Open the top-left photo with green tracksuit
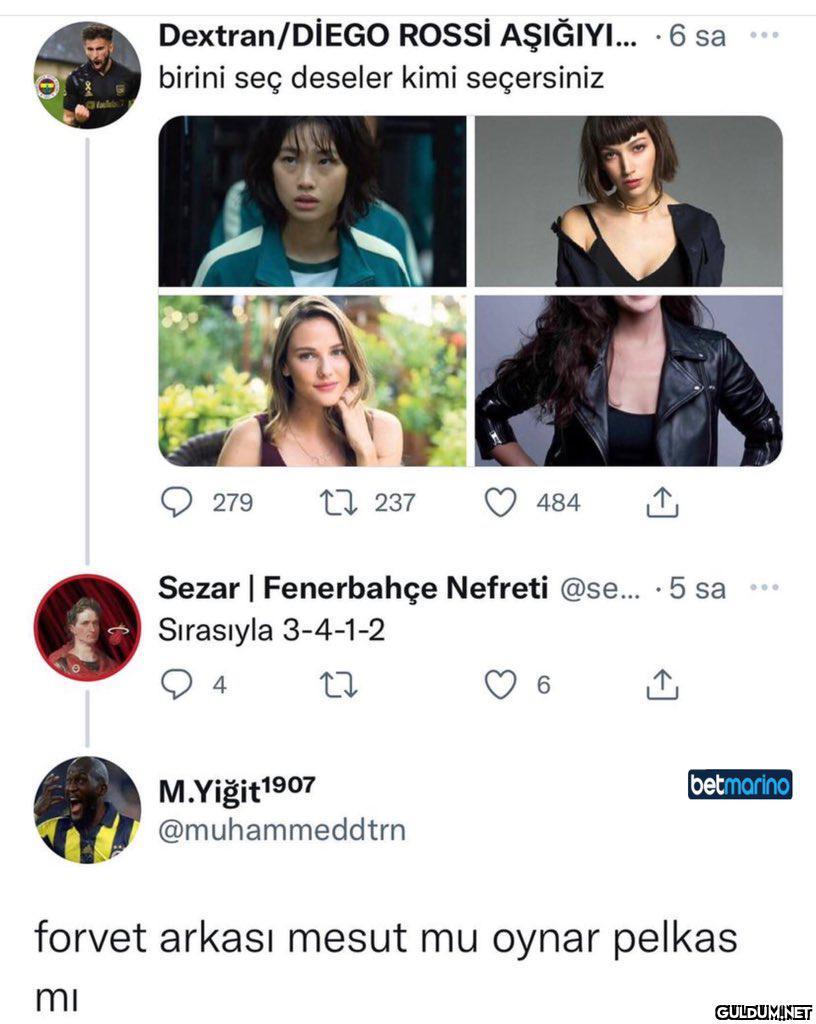This screenshot has height=1024, width=816. (312, 201)
